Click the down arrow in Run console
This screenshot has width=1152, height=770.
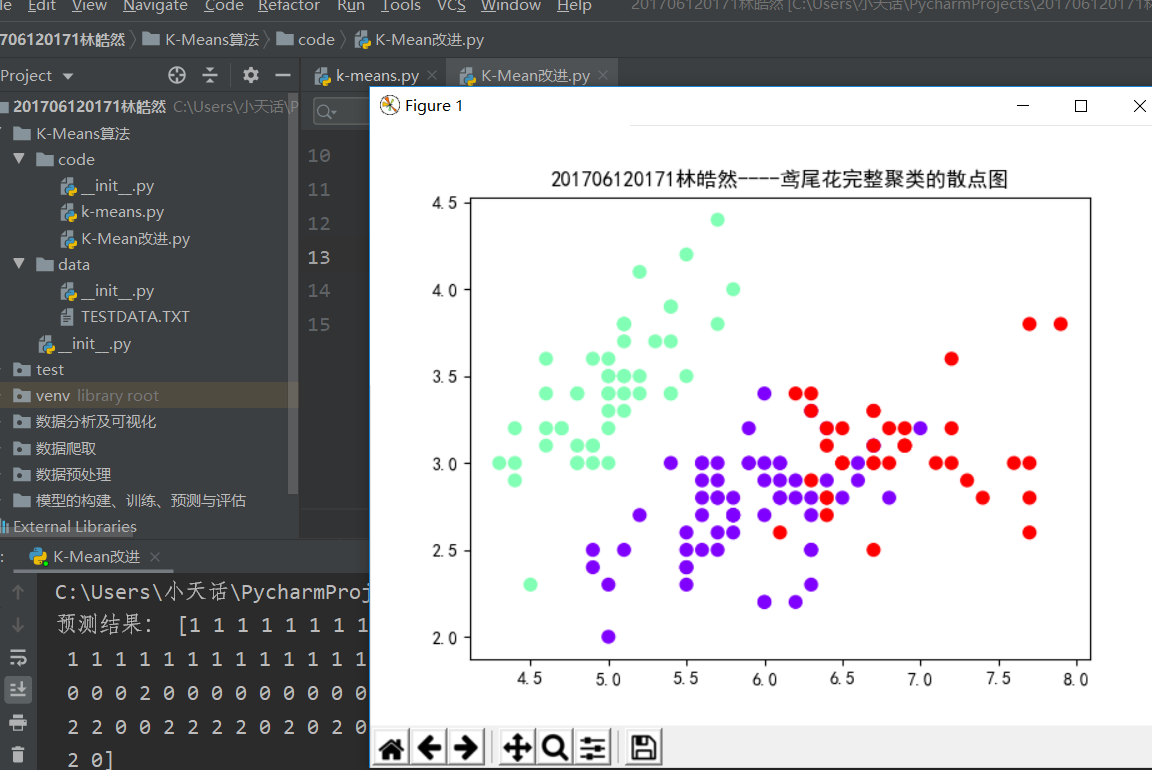(18, 625)
